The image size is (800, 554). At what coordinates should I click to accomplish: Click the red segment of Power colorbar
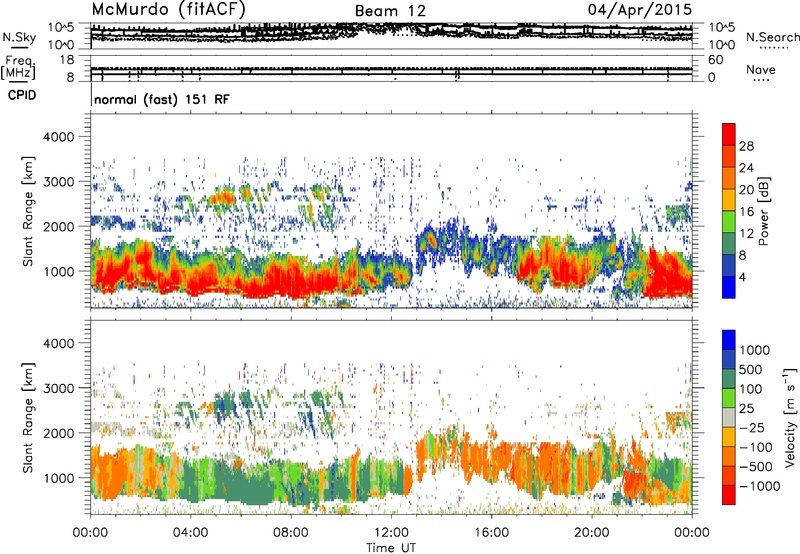click(729, 134)
